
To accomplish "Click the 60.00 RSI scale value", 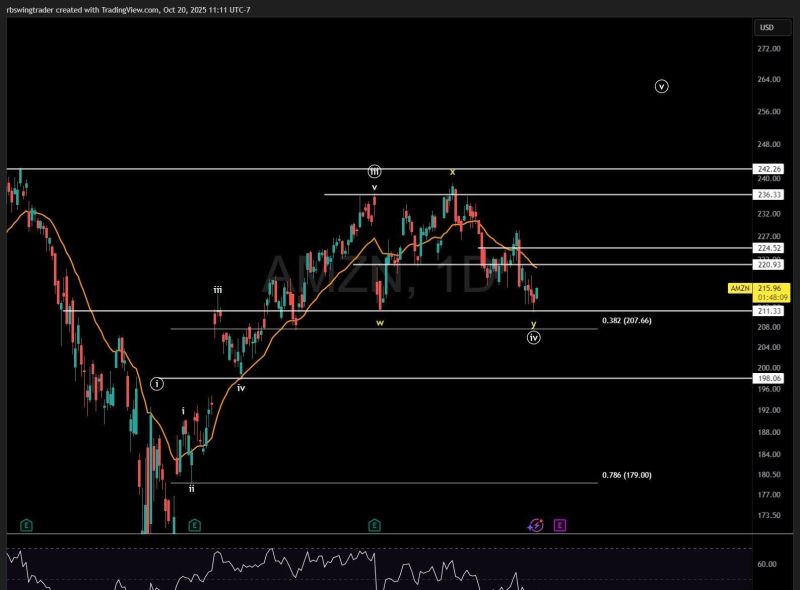I will click(767, 564).
